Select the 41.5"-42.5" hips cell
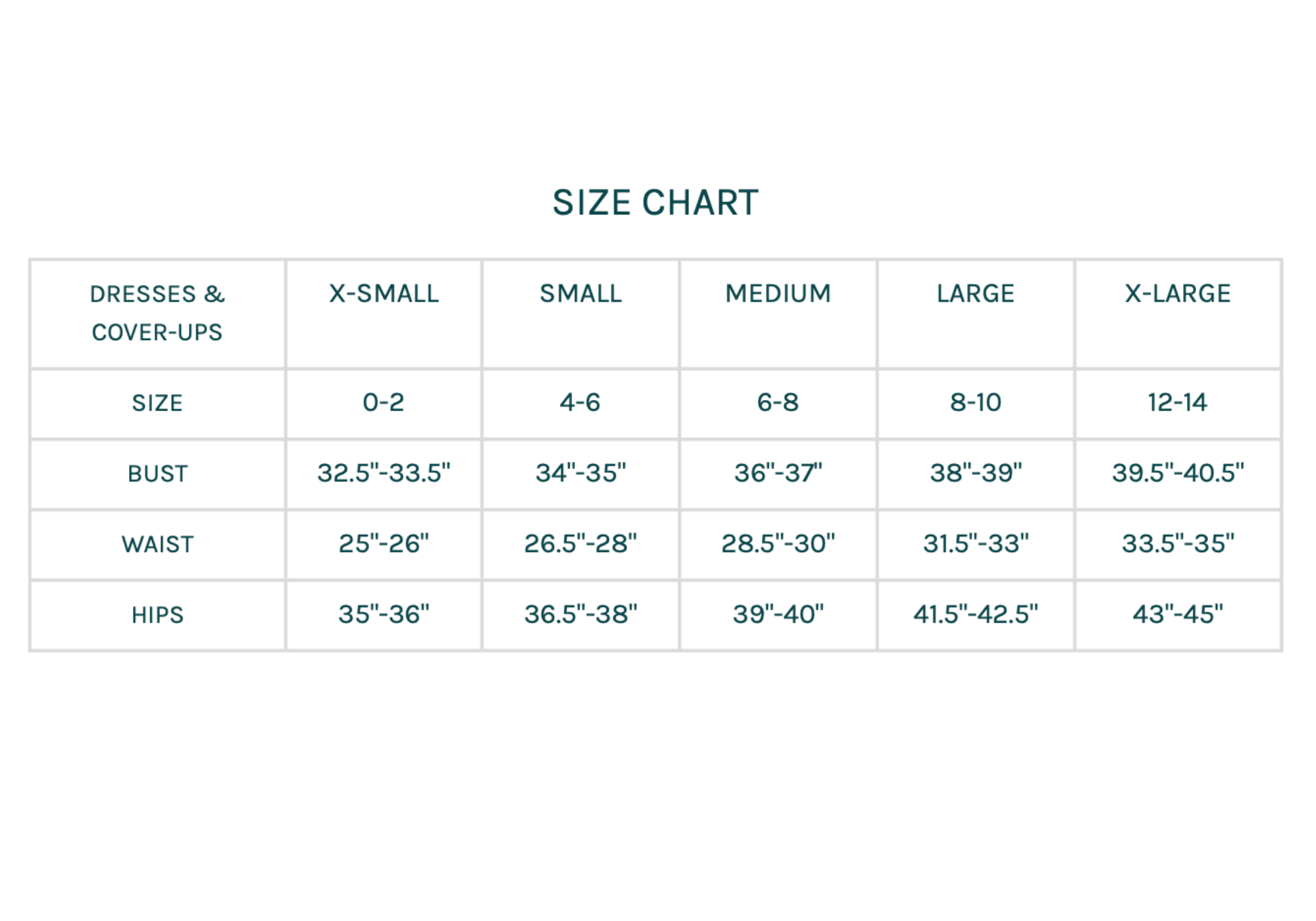The width and height of the screenshot is (1316, 921). click(x=975, y=614)
